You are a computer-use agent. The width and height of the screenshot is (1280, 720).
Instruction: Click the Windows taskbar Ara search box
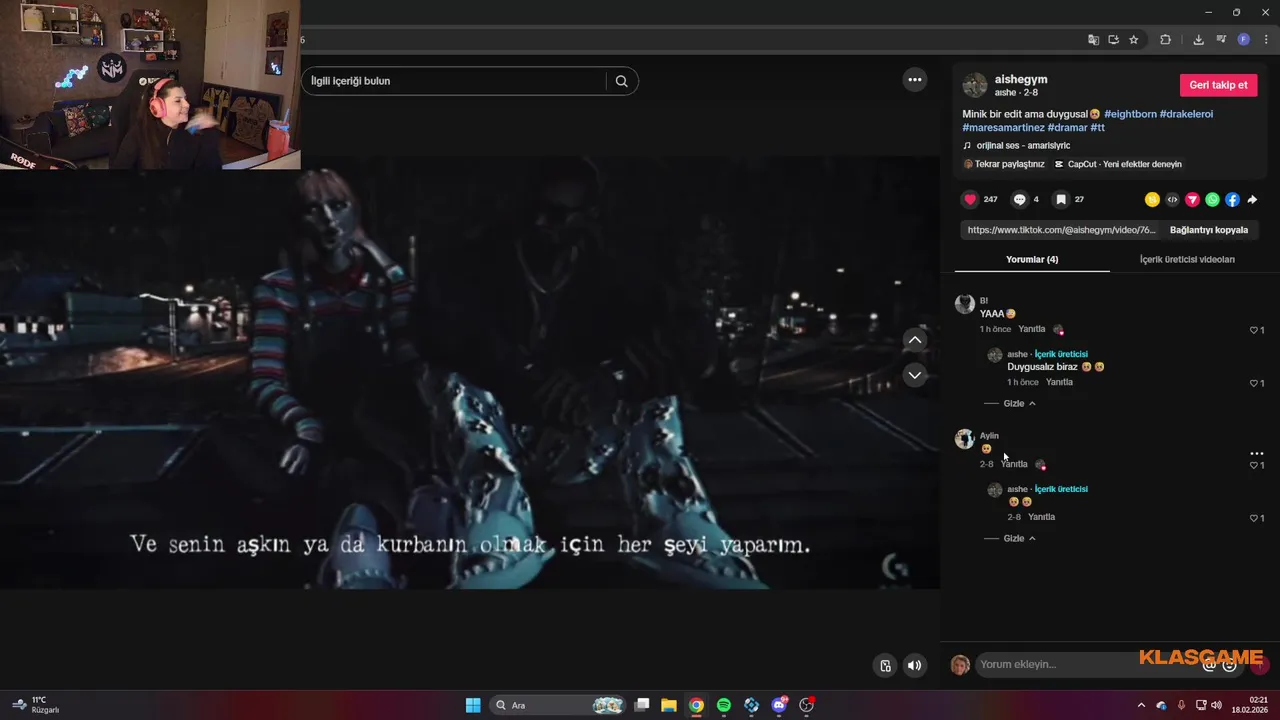click(x=559, y=705)
